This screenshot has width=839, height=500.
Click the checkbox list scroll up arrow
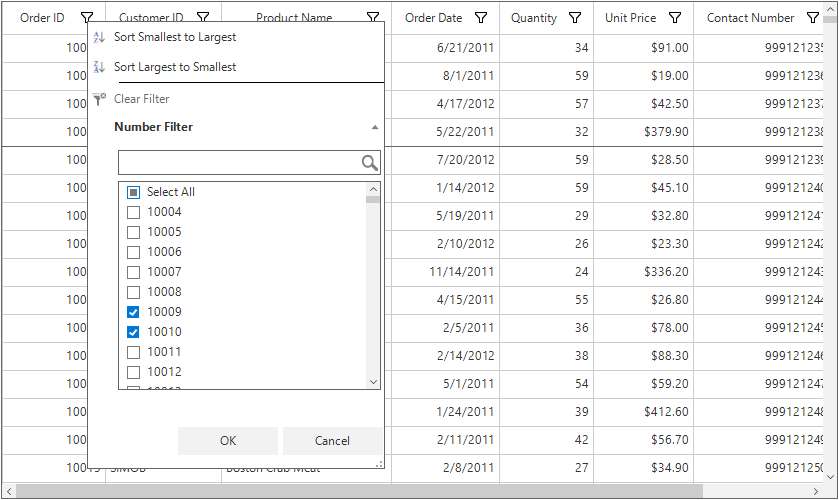(373, 189)
